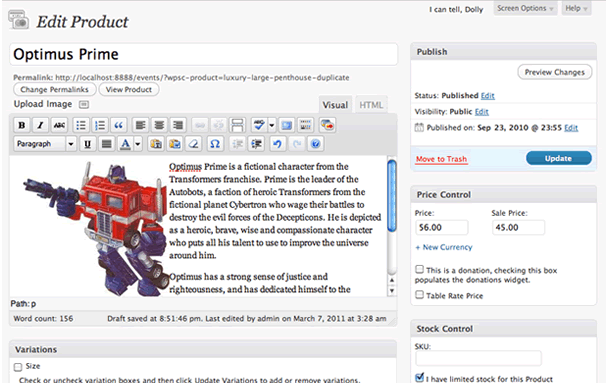Uncheck 'I have limited stock' checkbox
The image size is (606, 383).
point(419,378)
